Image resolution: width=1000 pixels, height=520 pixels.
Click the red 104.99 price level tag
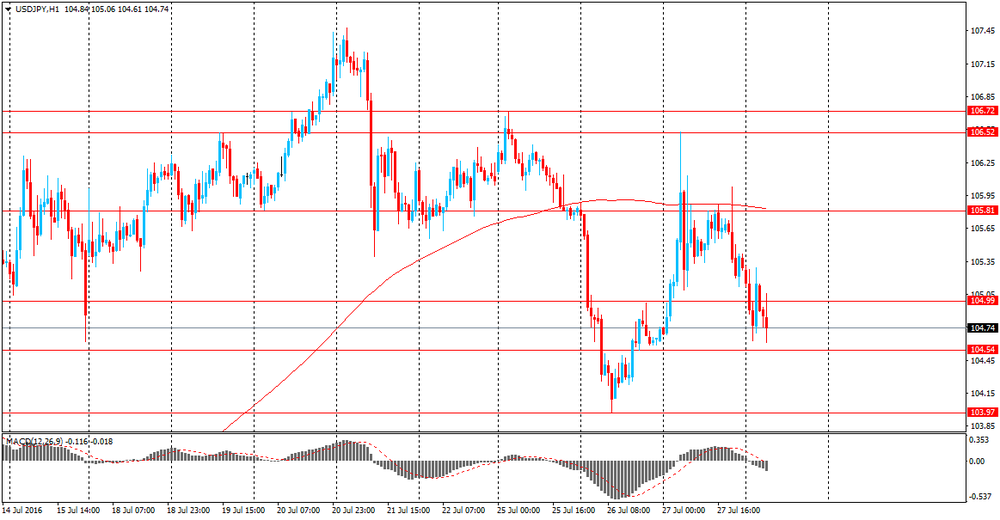pyautogui.click(x=983, y=301)
